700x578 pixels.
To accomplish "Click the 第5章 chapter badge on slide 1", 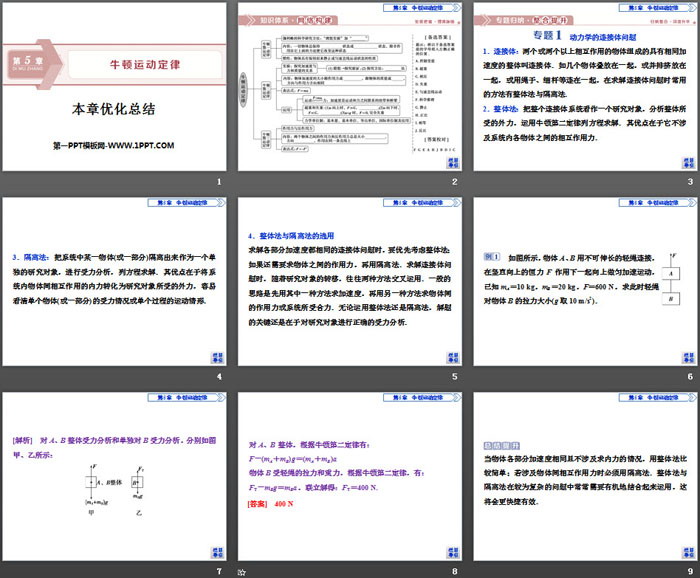I will (27, 62).
